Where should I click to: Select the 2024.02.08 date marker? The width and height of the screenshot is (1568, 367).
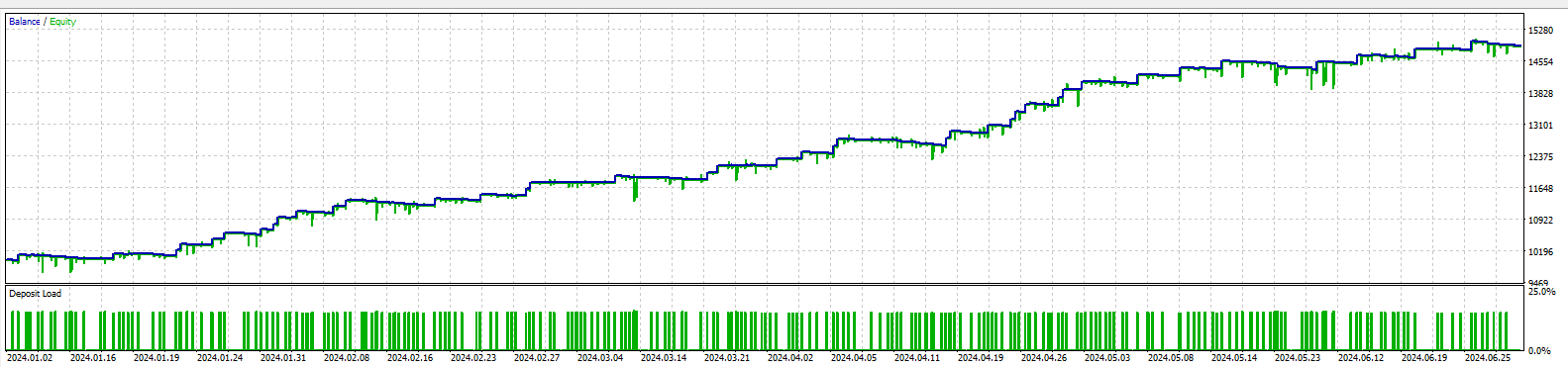pyautogui.click(x=346, y=358)
